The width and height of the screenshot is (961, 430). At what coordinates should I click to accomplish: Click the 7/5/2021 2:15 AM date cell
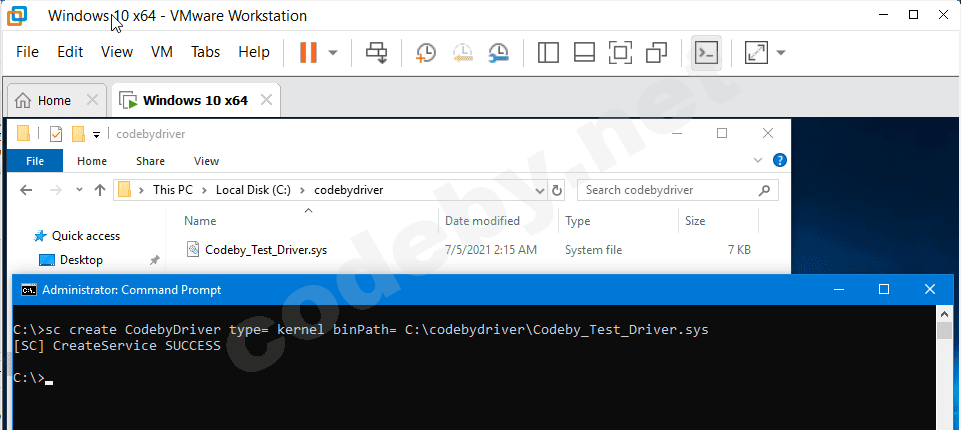pos(491,250)
